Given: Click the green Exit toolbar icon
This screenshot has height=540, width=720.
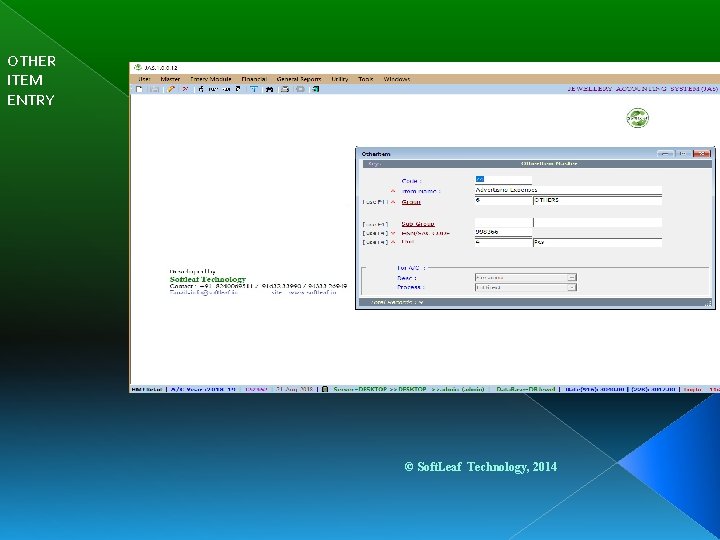Looking at the screenshot, I should [315, 89].
